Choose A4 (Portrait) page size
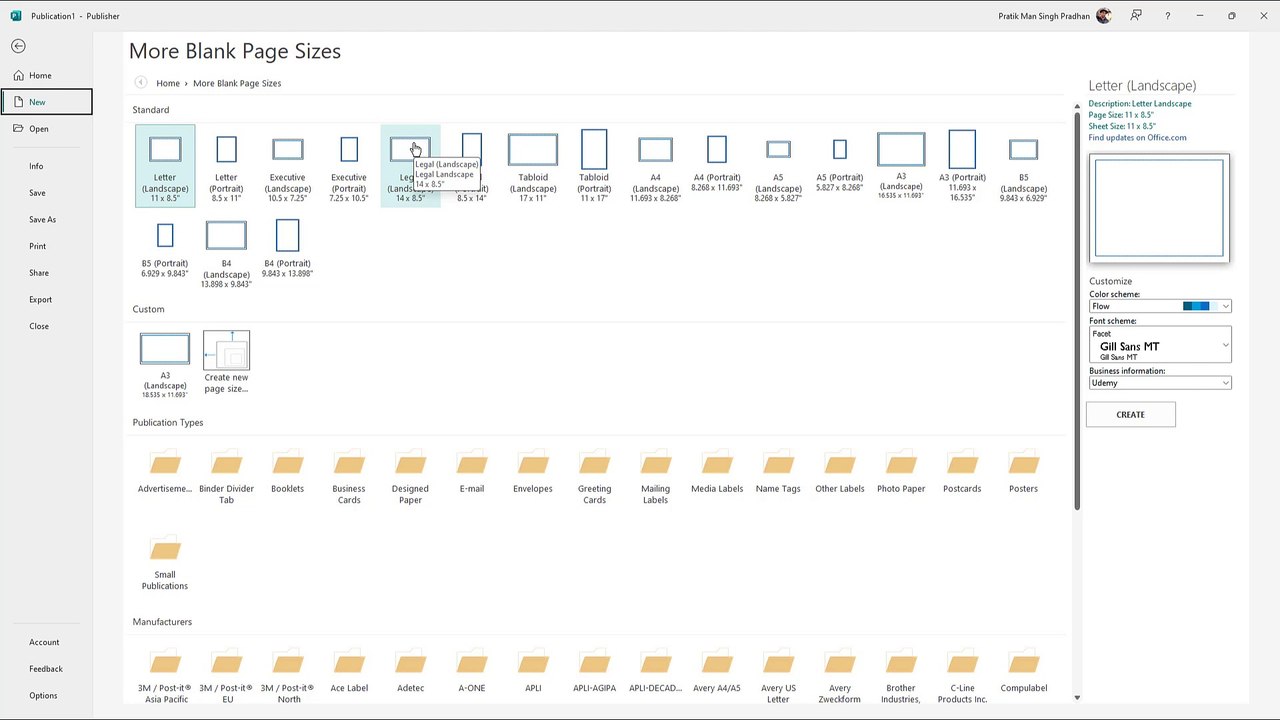 click(x=717, y=150)
